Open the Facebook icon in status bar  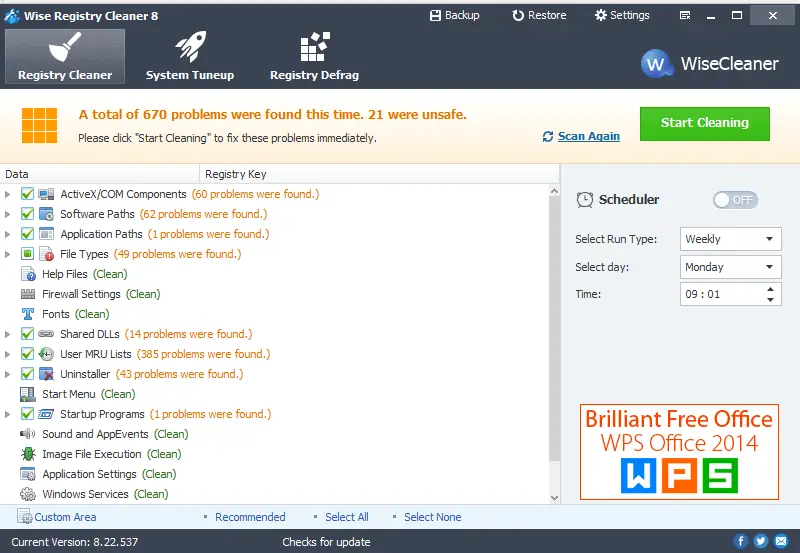click(741, 541)
